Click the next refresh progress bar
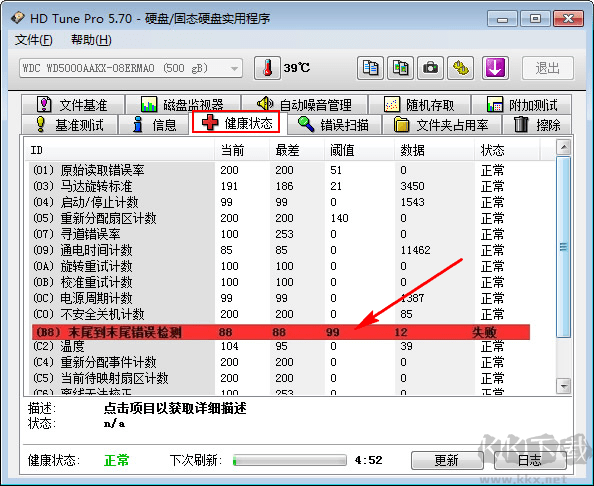The image size is (594, 486). pos(290,460)
